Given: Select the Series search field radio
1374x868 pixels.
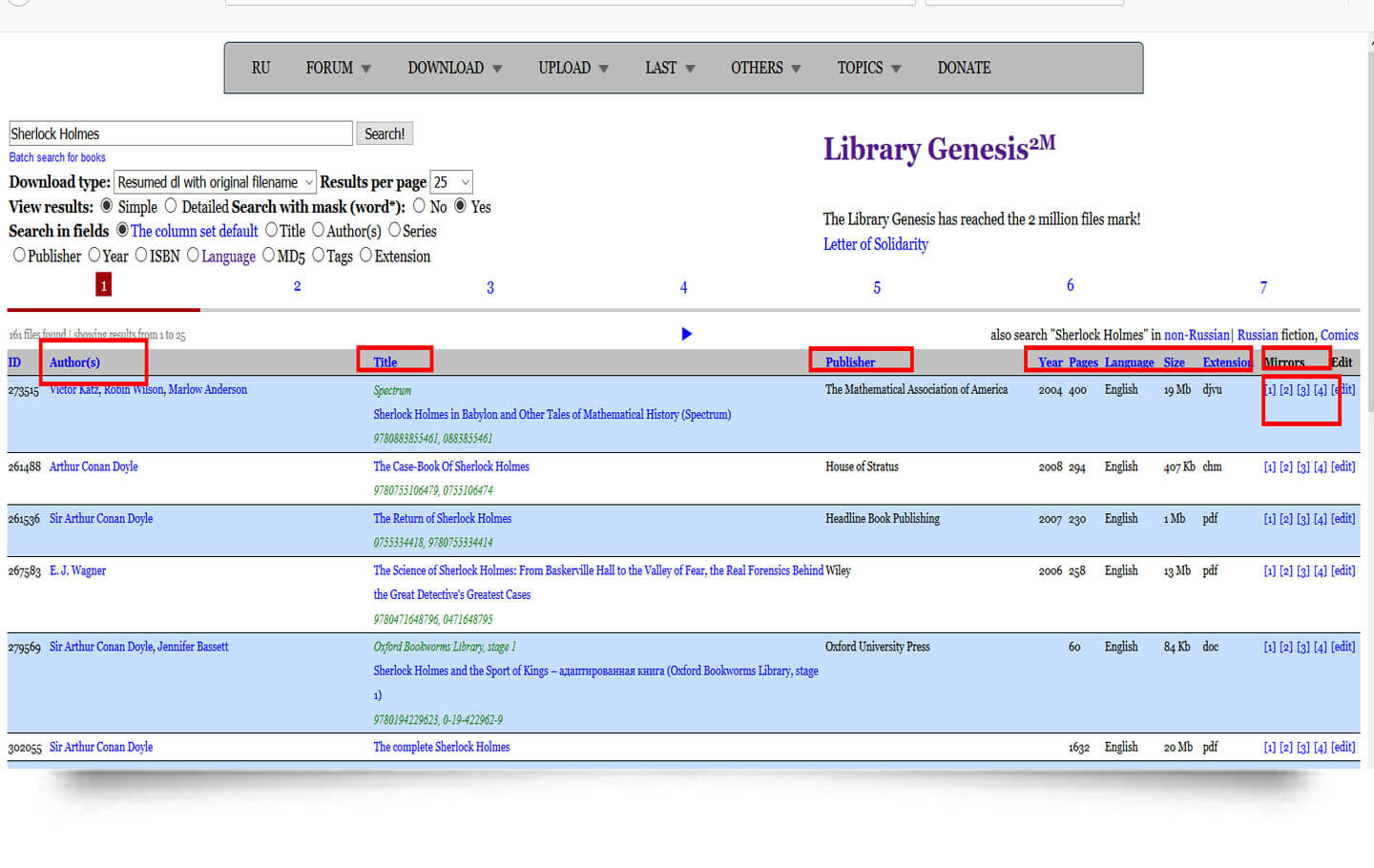Looking at the screenshot, I should coord(394,230).
